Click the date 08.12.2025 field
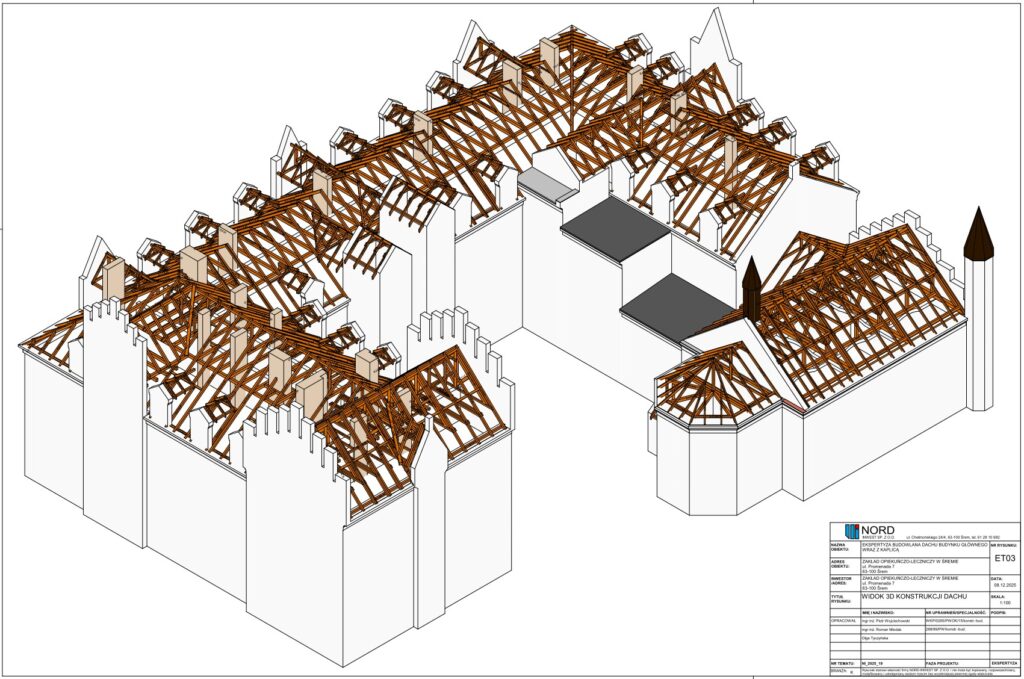The image size is (1024, 679). [x=1003, y=586]
